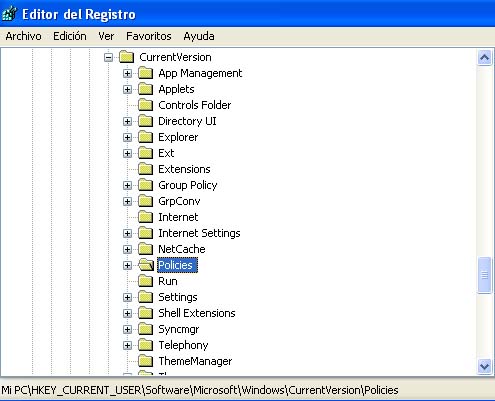This screenshot has height=401, width=495.
Task: Click the Run folder icon
Action: [x=146, y=281]
